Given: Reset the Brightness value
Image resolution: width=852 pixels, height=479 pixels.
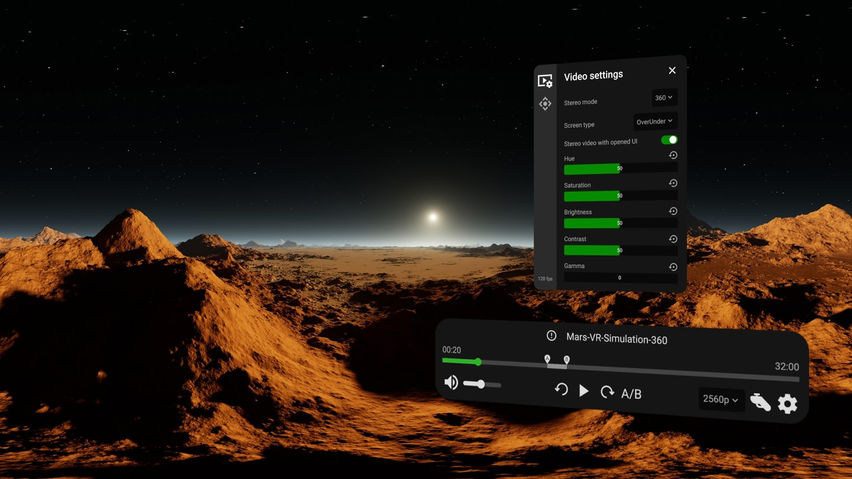Looking at the screenshot, I should 673,211.
